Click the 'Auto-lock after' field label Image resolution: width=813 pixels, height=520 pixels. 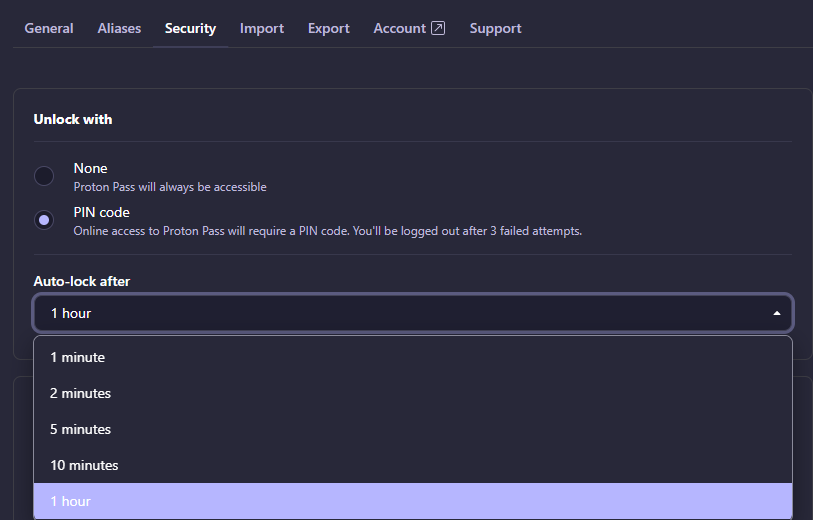[82, 281]
